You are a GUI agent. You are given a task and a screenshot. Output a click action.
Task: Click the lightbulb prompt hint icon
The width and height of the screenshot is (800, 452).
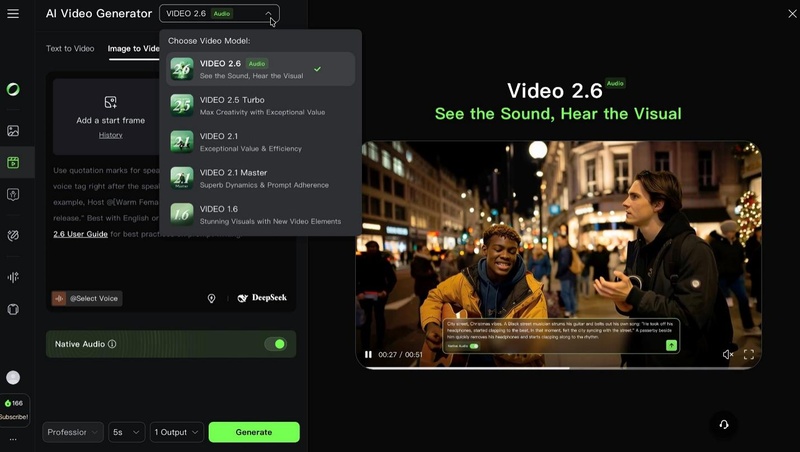211,298
